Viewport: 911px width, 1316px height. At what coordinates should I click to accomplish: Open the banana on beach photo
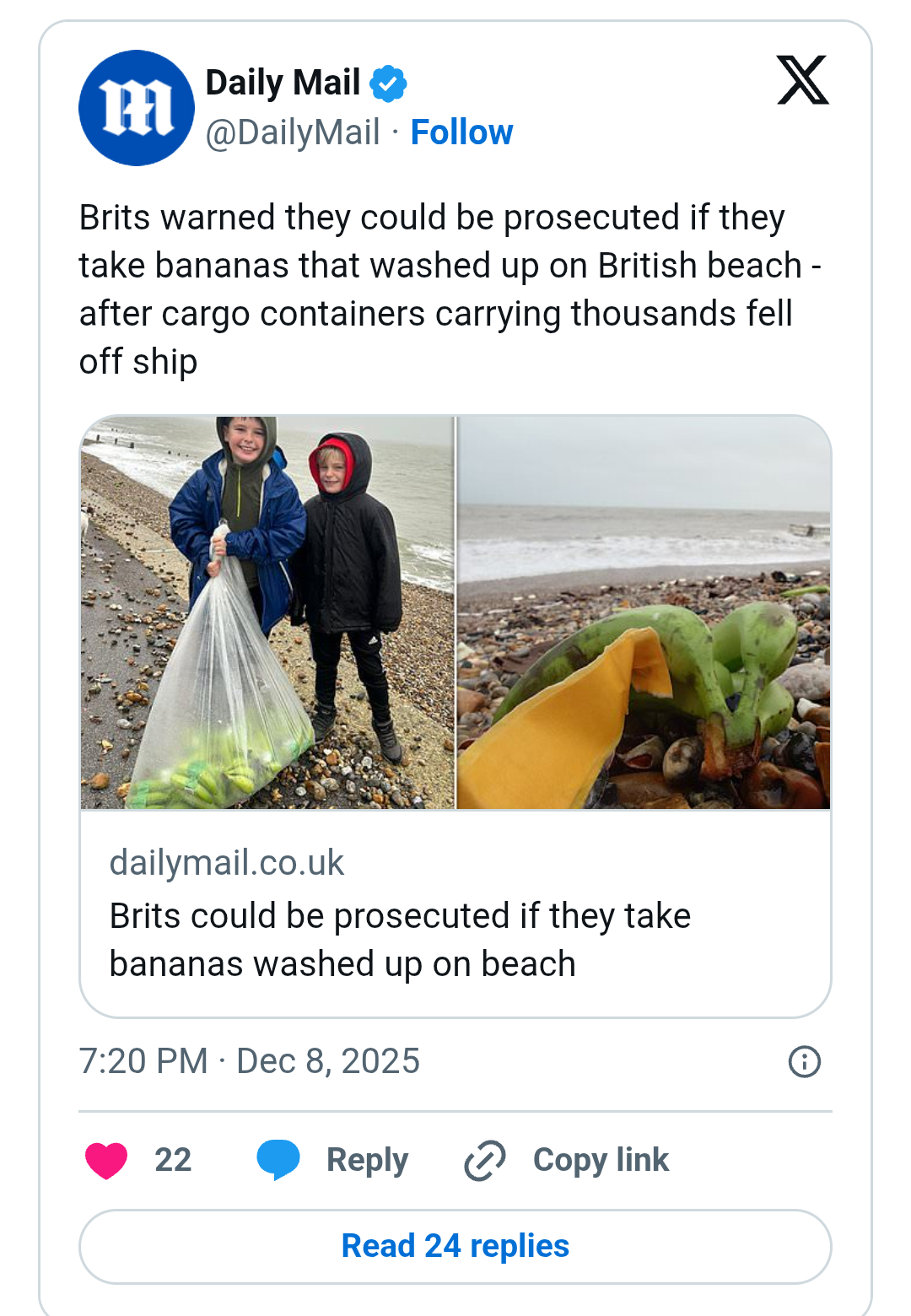(x=644, y=612)
